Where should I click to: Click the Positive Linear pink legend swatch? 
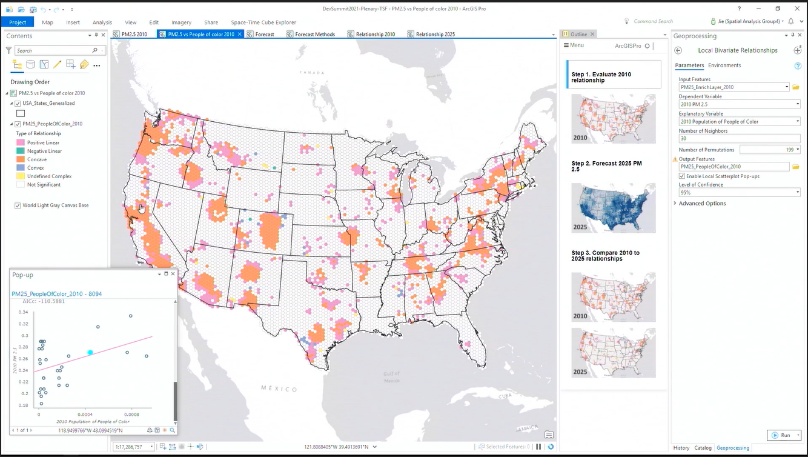(21, 143)
